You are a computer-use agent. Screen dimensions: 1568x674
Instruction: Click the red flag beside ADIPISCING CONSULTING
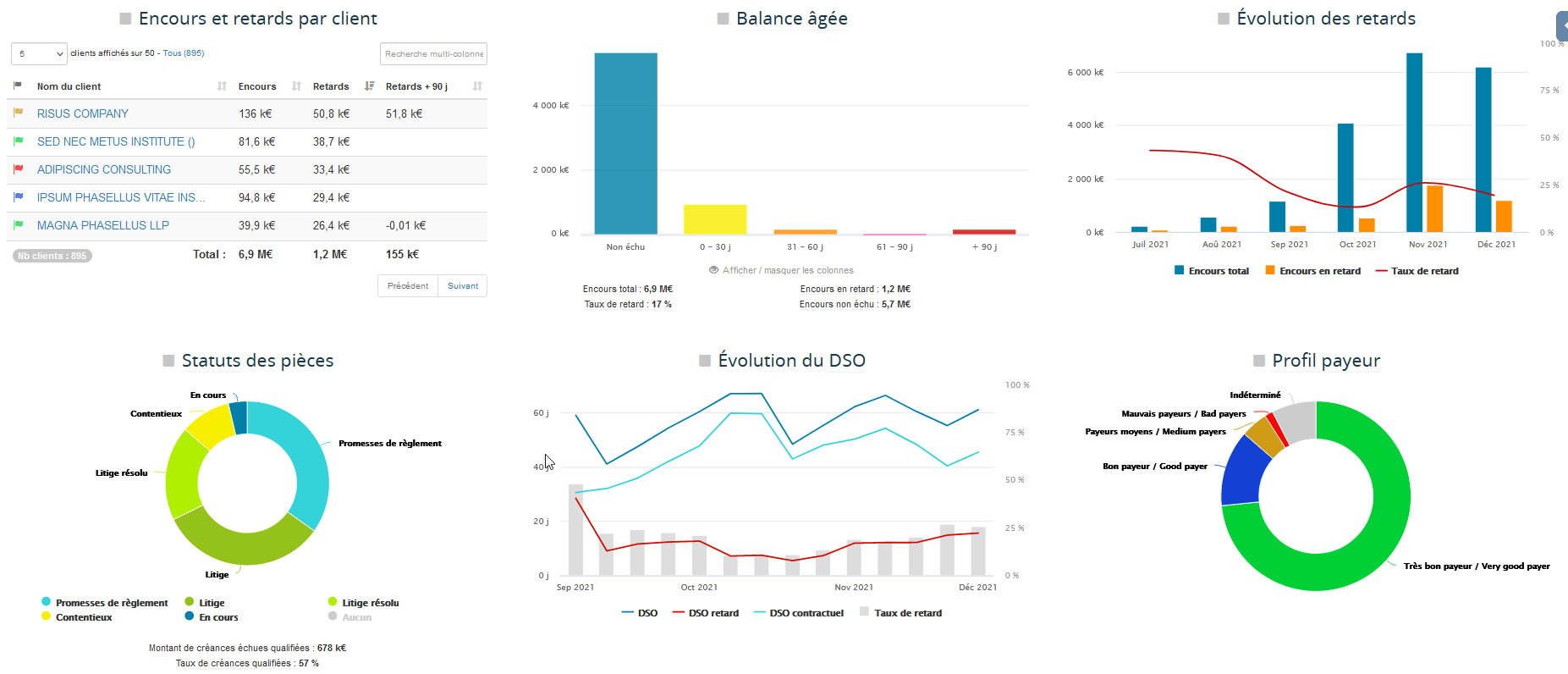pos(18,169)
